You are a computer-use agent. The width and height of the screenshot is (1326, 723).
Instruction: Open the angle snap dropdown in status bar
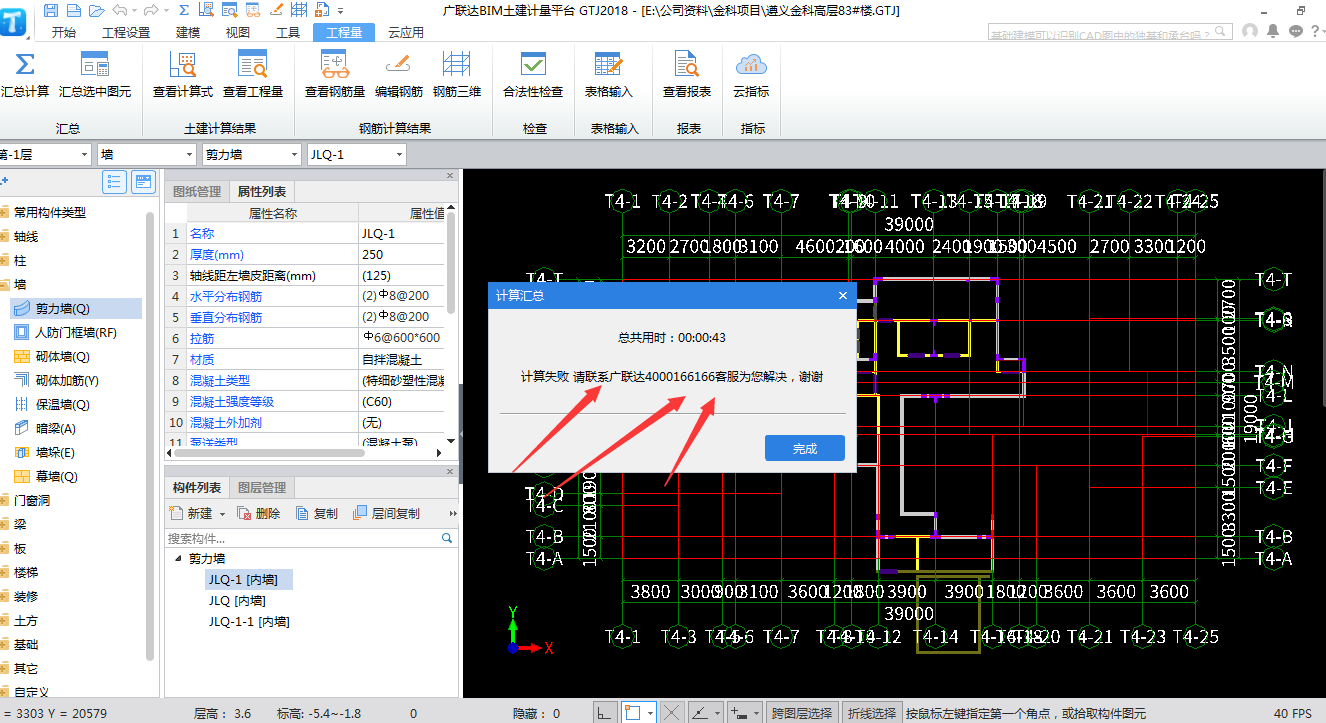point(715,713)
